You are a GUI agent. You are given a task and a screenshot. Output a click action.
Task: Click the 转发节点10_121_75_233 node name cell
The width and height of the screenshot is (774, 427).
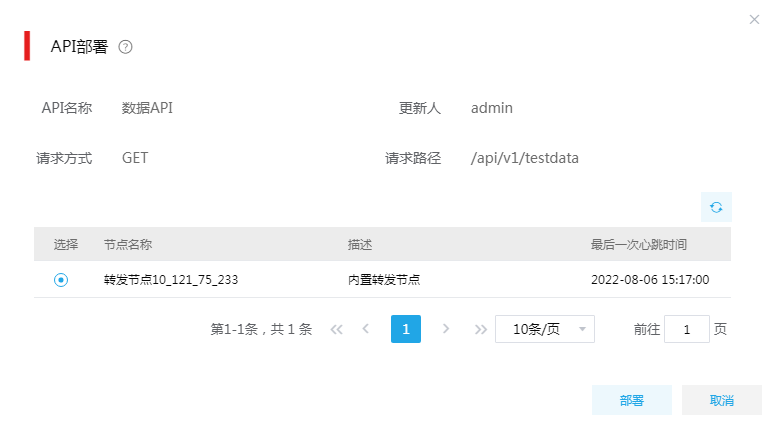171,280
